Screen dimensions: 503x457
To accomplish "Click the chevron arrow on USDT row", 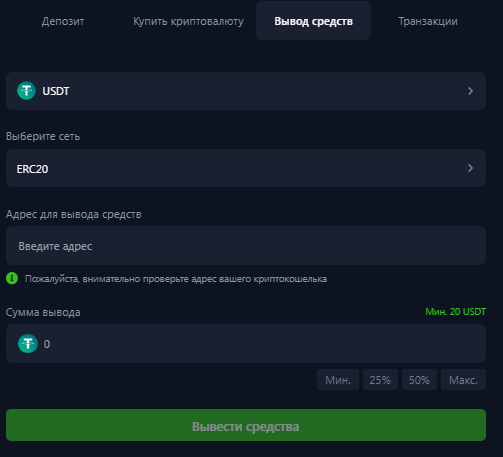I will pyautogui.click(x=470, y=91).
